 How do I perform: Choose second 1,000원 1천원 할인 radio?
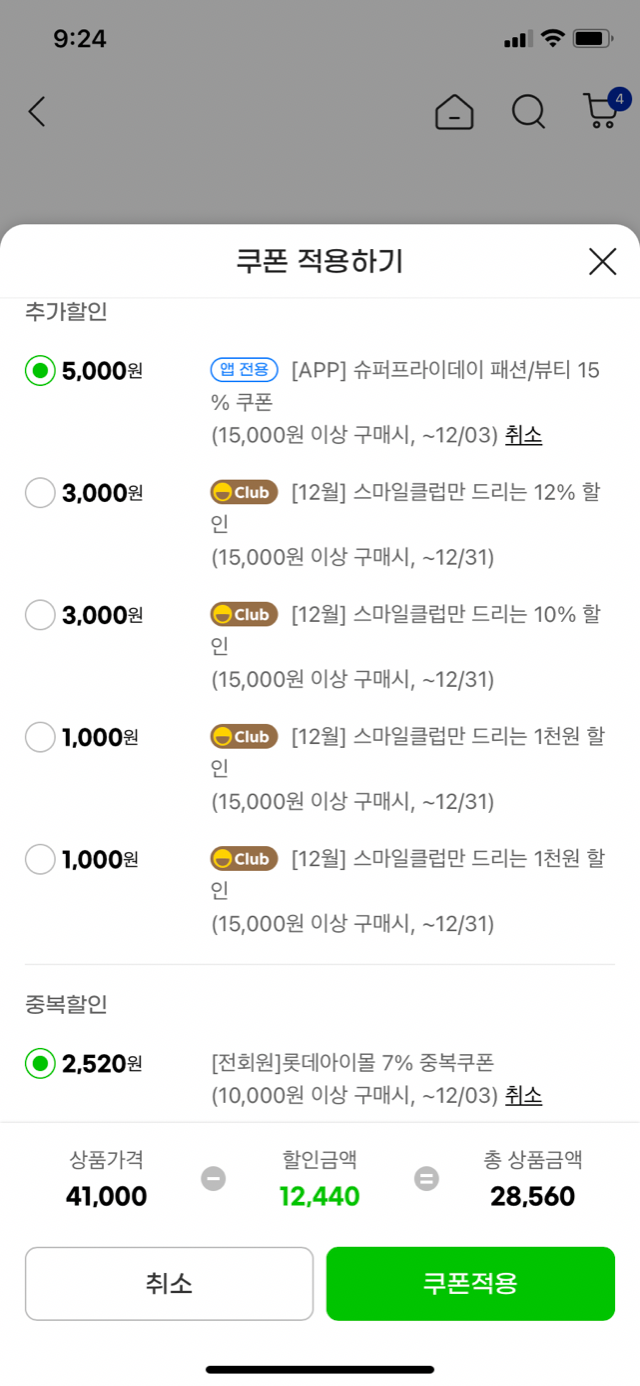40,859
